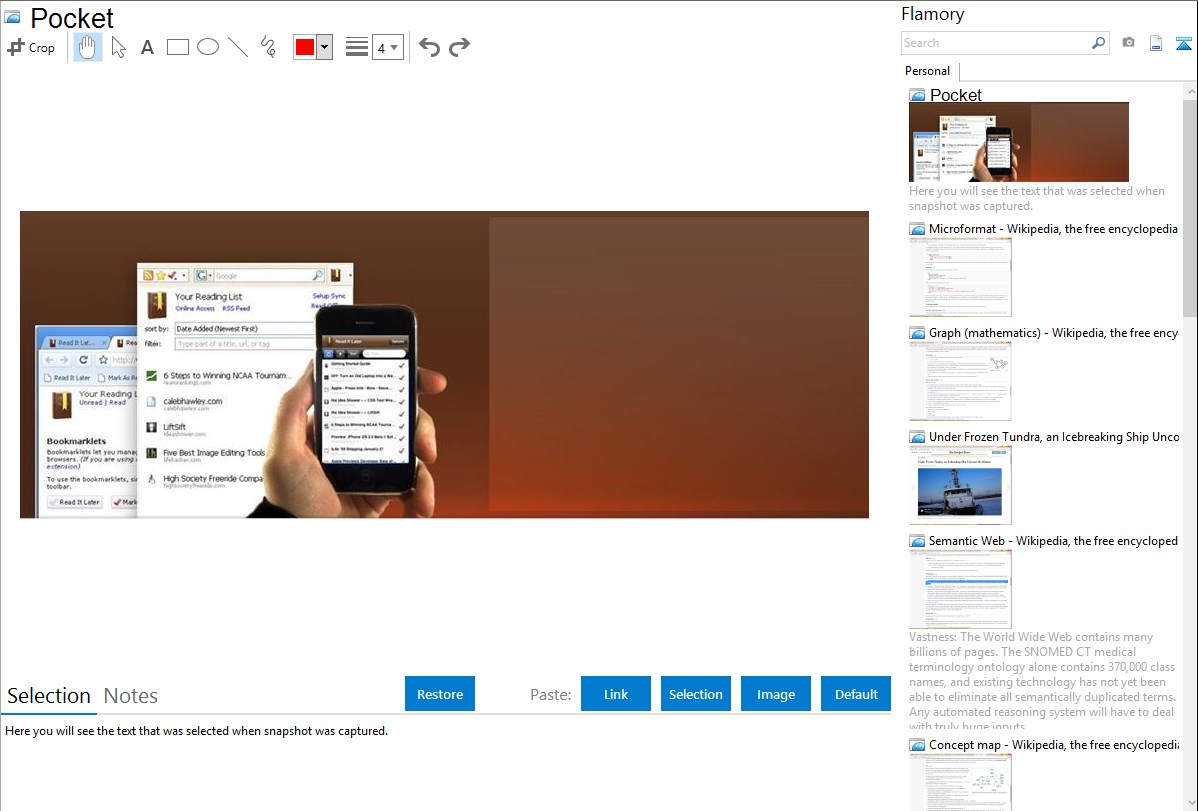This screenshot has height=811, width=1198.
Task: Paste as Link
Action: 616,694
